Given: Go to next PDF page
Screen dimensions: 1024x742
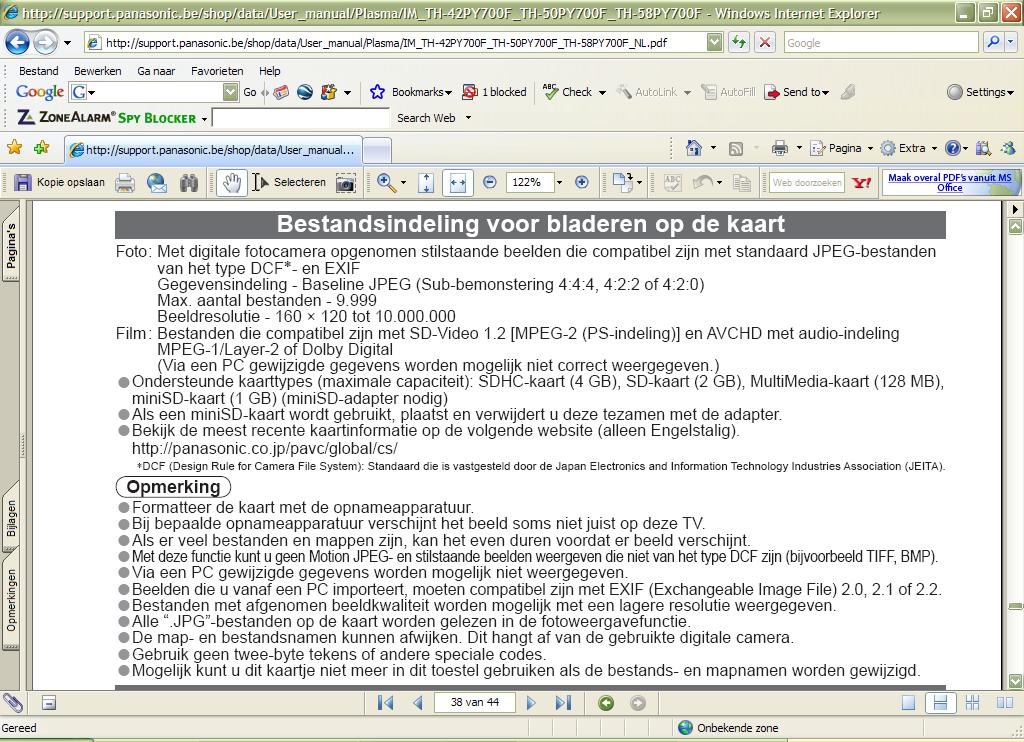Looking at the screenshot, I should (x=531, y=703).
